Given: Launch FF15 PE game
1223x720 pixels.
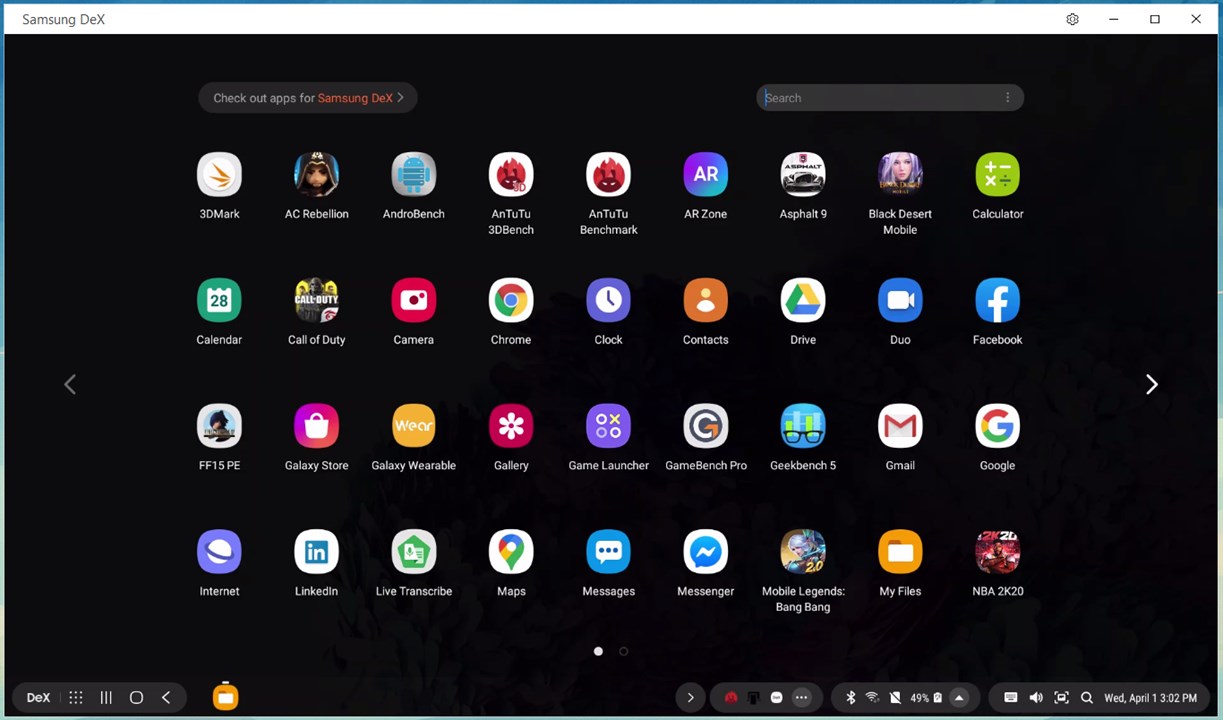Looking at the screenshot, I should (219, 426).
